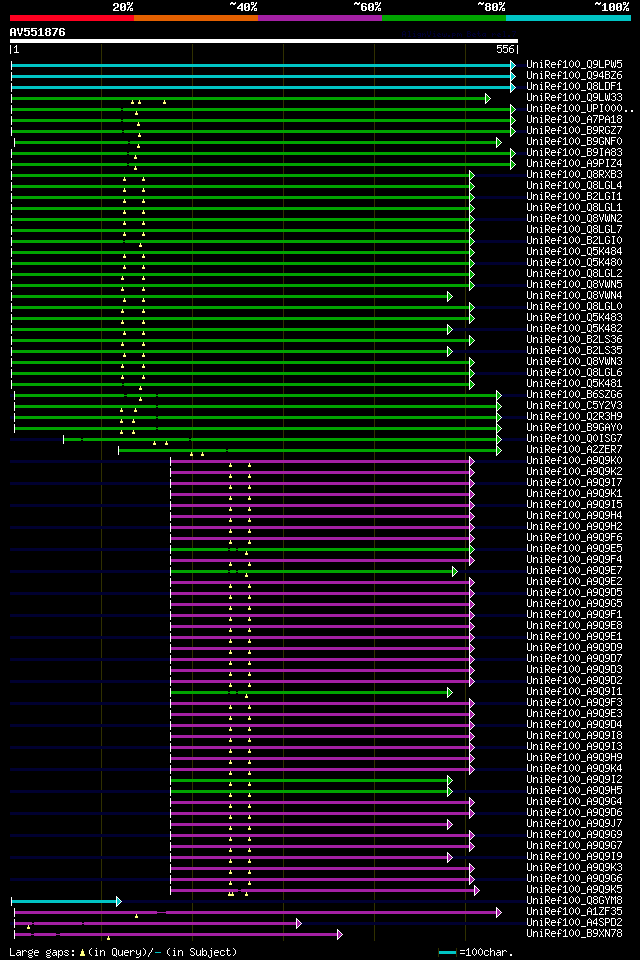Screen dimensions: 640x960
Task: Select hit label UniRef100_A9Q9I9
Action: click(x=574, y=858)
